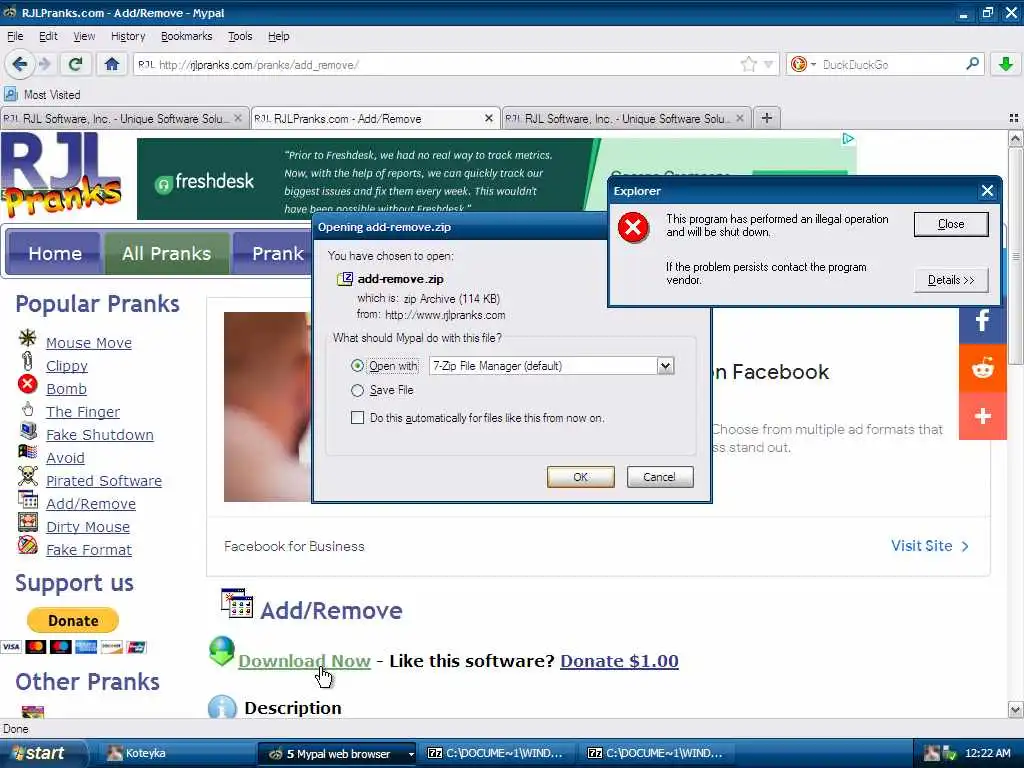Click the Facebook share icon
The width and height of the screenshot is (1024, 768).
(982, 320)
